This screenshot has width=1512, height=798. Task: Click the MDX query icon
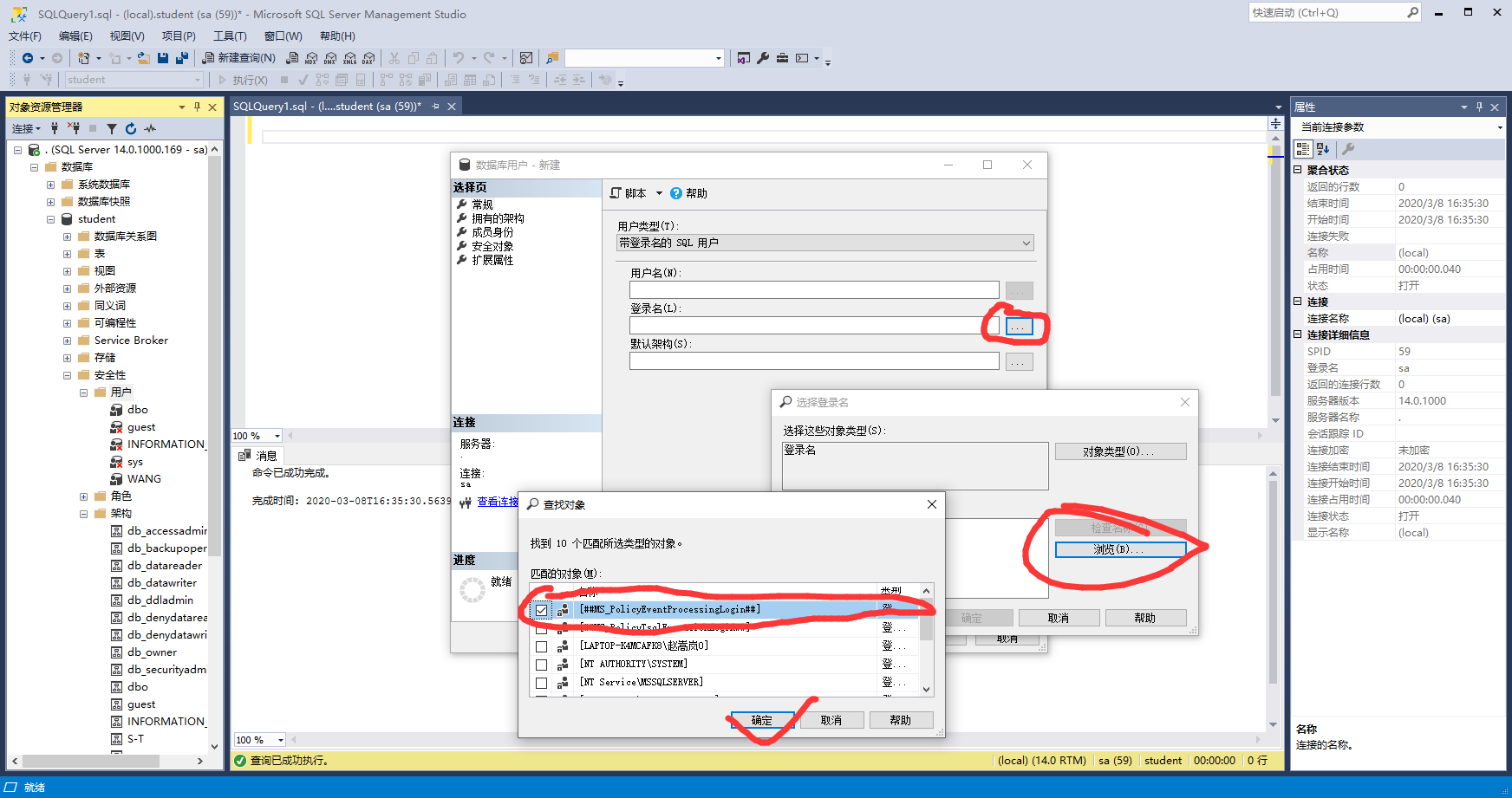[x=311, y=58]
